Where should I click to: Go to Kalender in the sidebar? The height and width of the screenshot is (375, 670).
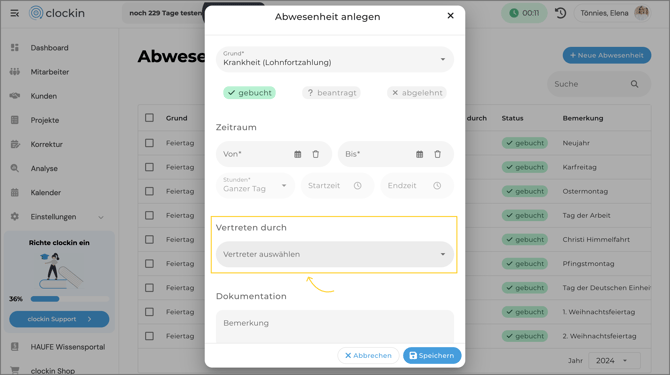pyautogui.click(x=45, y=193)
